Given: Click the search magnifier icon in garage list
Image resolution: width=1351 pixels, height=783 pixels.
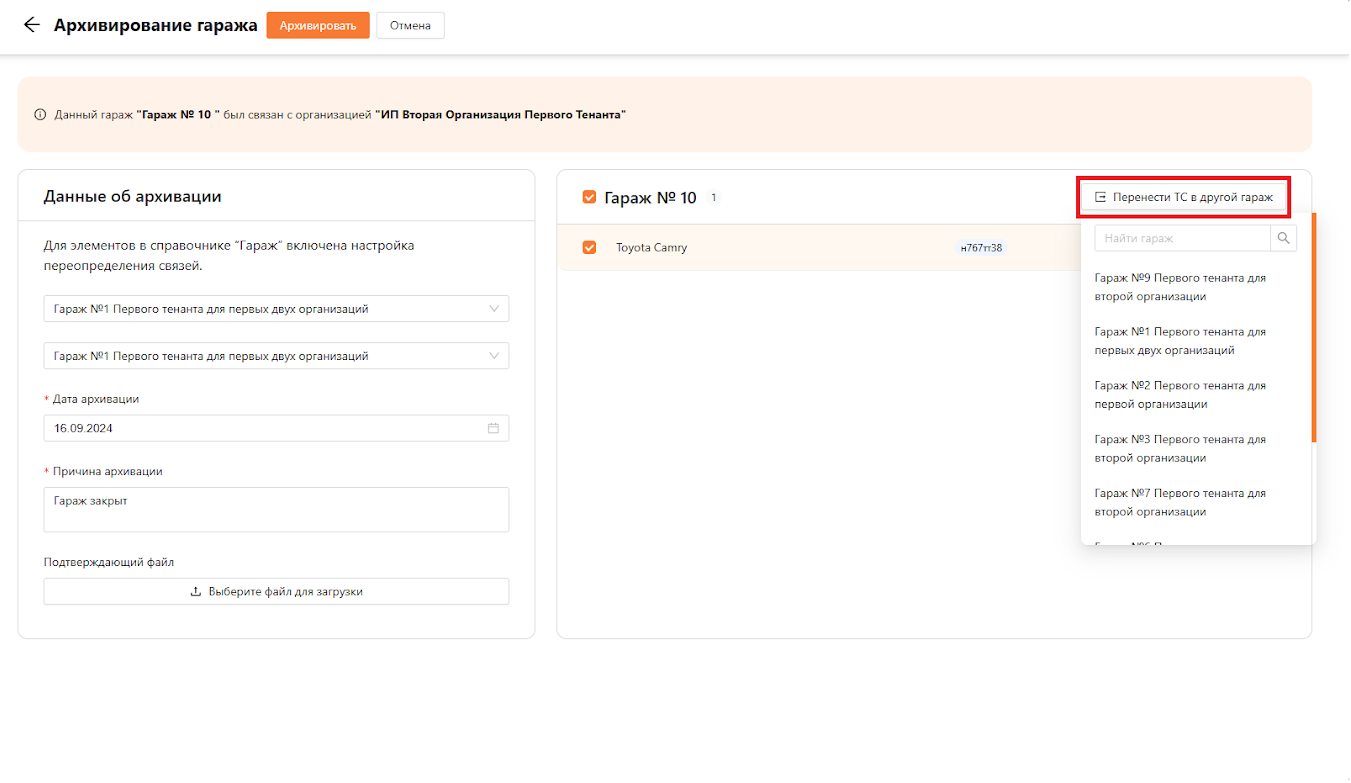Looking at the screenshot, I should 1283,238.
